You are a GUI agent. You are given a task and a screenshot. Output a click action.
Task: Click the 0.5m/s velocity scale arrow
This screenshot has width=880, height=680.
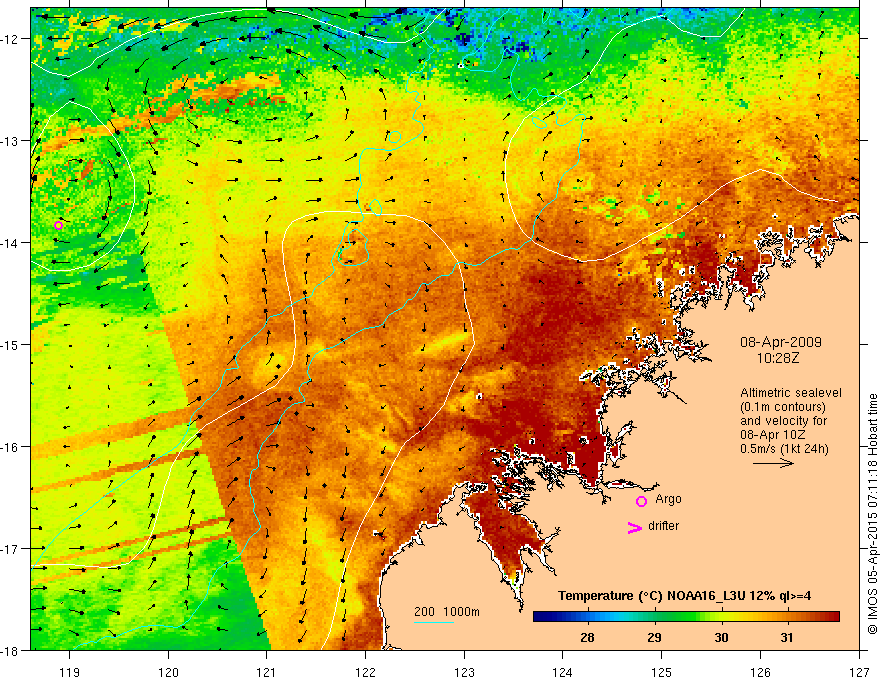[x=773, y=463]
